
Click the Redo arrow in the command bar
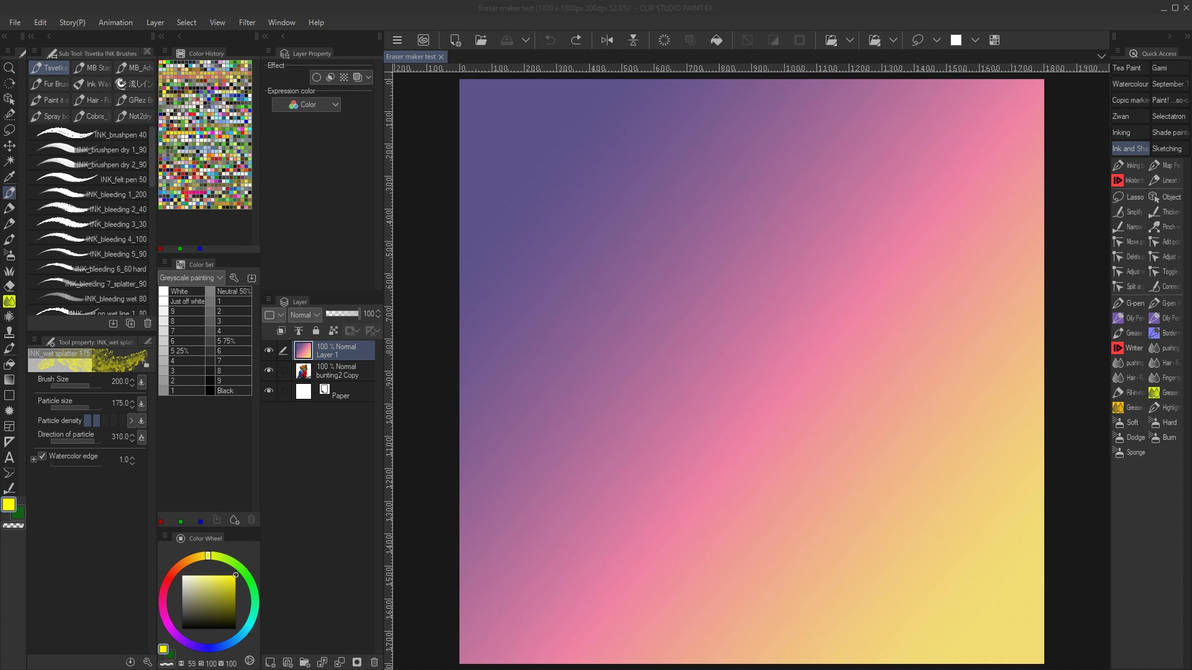click(576, 40)
